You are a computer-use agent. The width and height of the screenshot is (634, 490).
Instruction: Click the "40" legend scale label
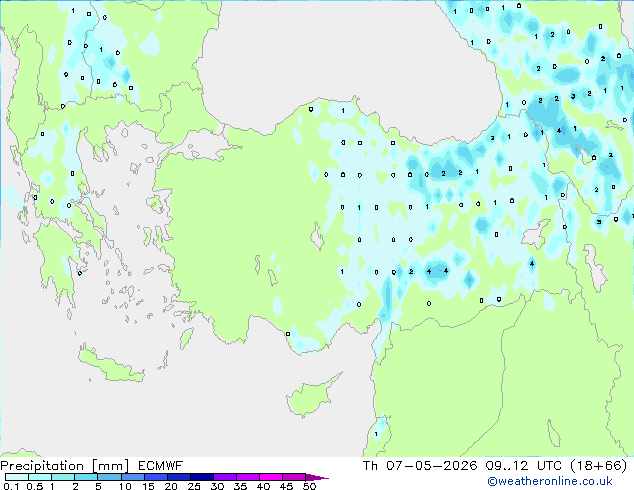263,486
